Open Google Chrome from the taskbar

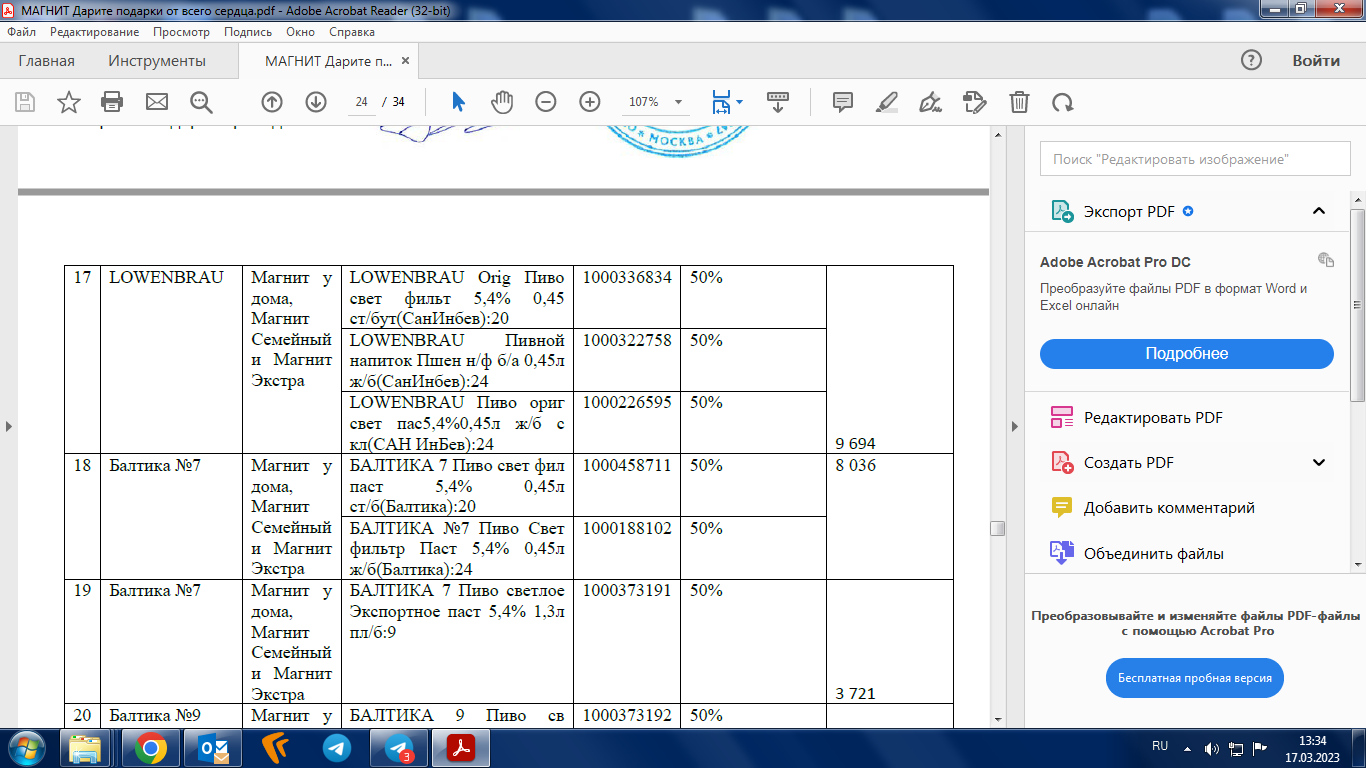coord(151,748)
